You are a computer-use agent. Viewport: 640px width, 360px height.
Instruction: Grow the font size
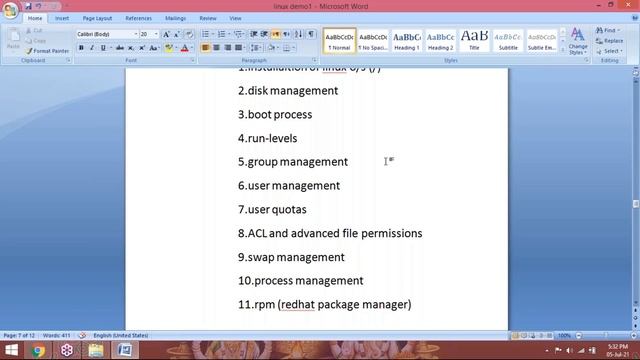coord(166,34)
